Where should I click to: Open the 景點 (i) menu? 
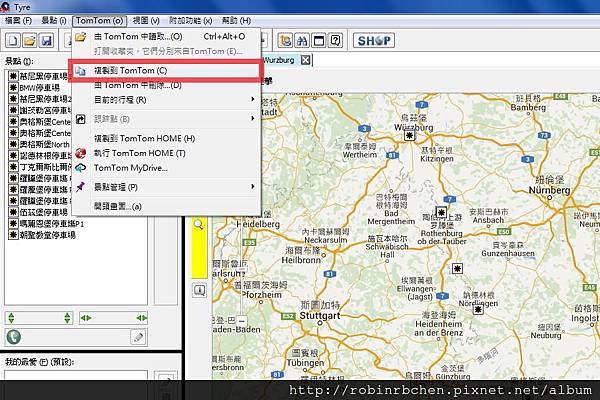click(54, 20)
